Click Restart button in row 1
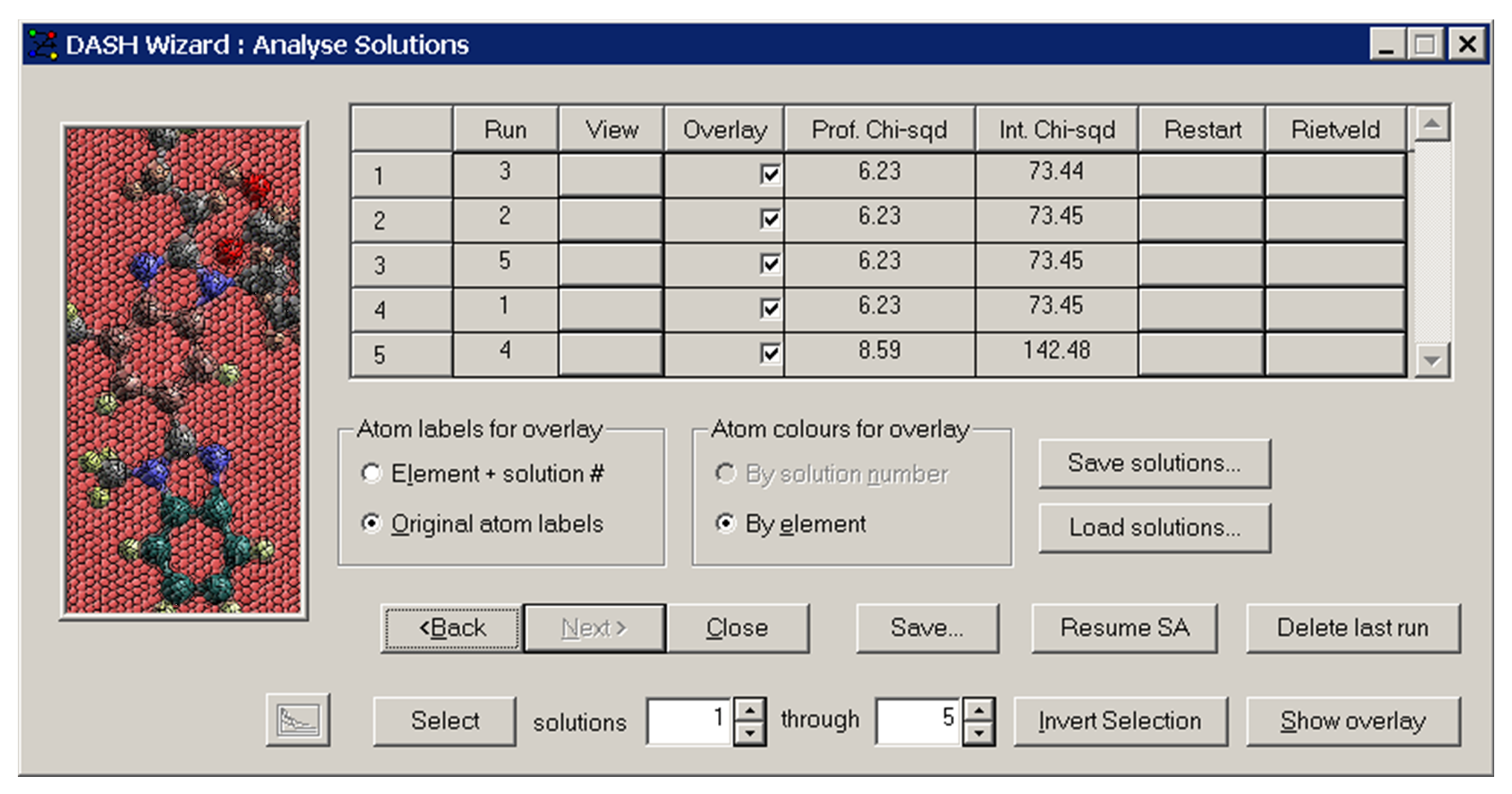 tap(1201, 175)
